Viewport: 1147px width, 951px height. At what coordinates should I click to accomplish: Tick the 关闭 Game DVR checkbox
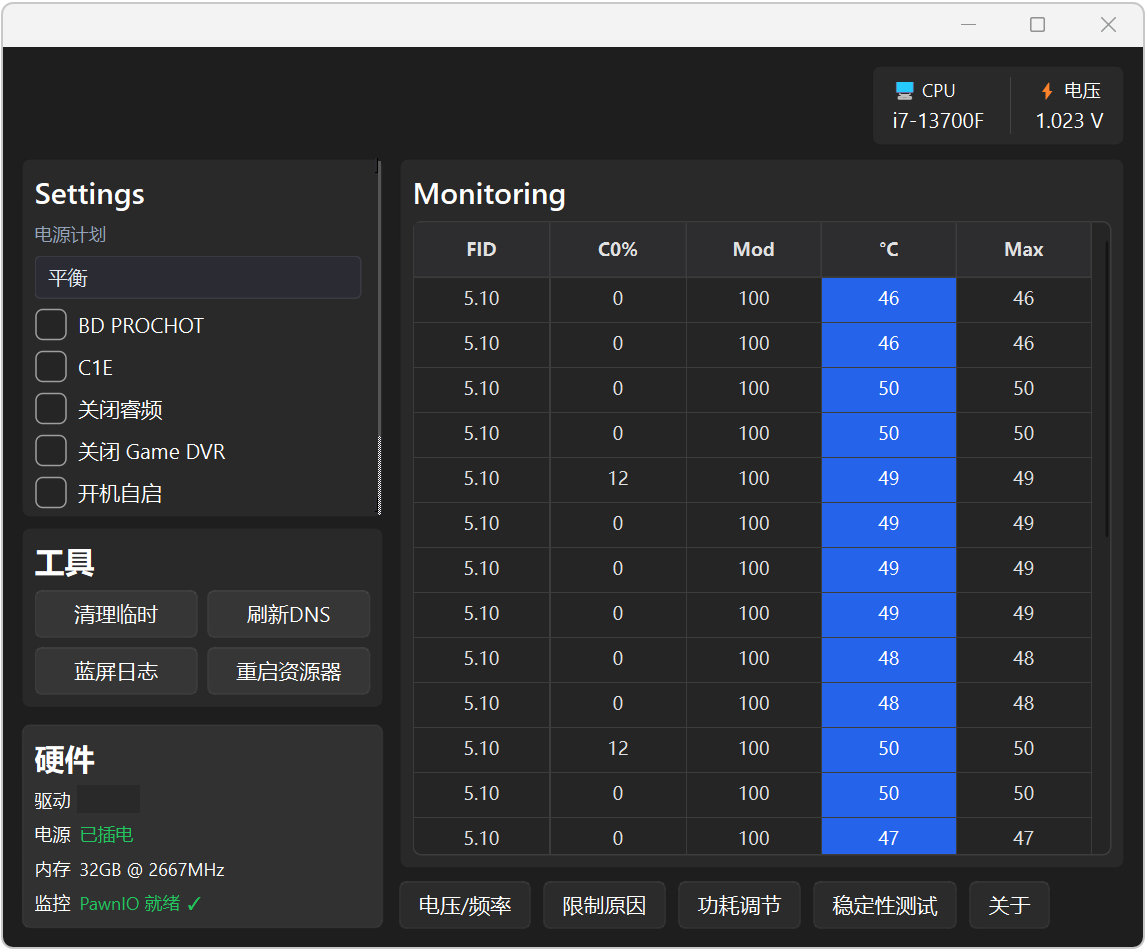(x=51, y=451)
